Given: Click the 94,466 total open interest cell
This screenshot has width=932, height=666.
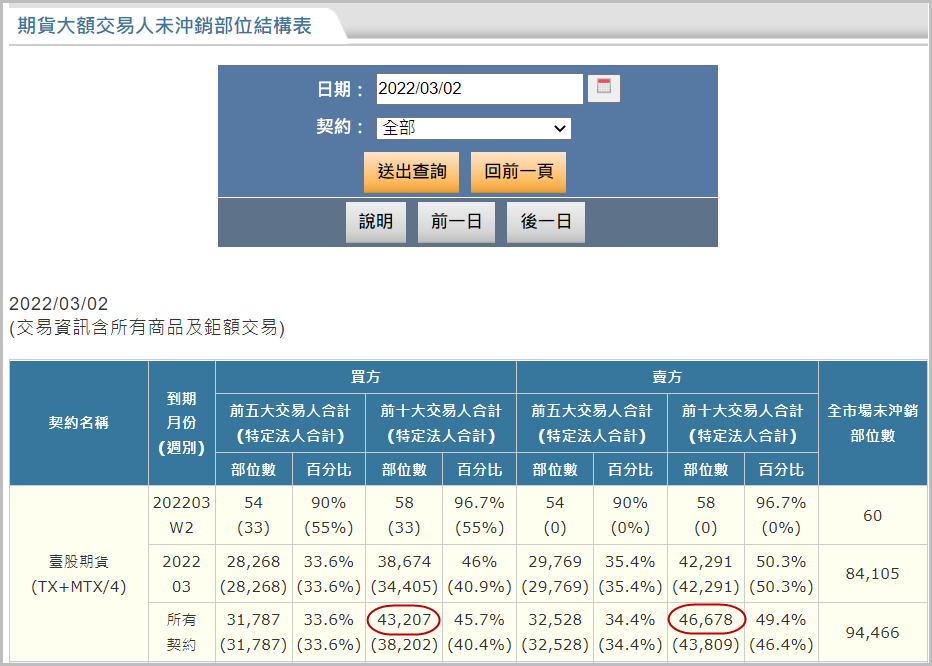Looking at the screenshot, I should [872, 632].
